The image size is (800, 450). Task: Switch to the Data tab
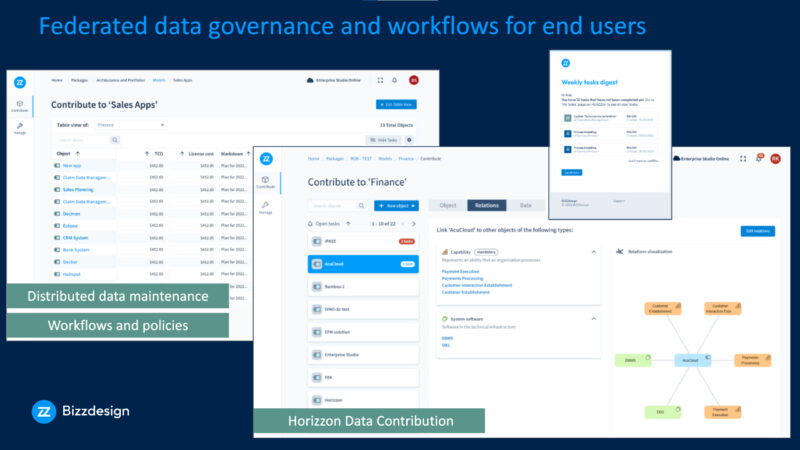526,206
